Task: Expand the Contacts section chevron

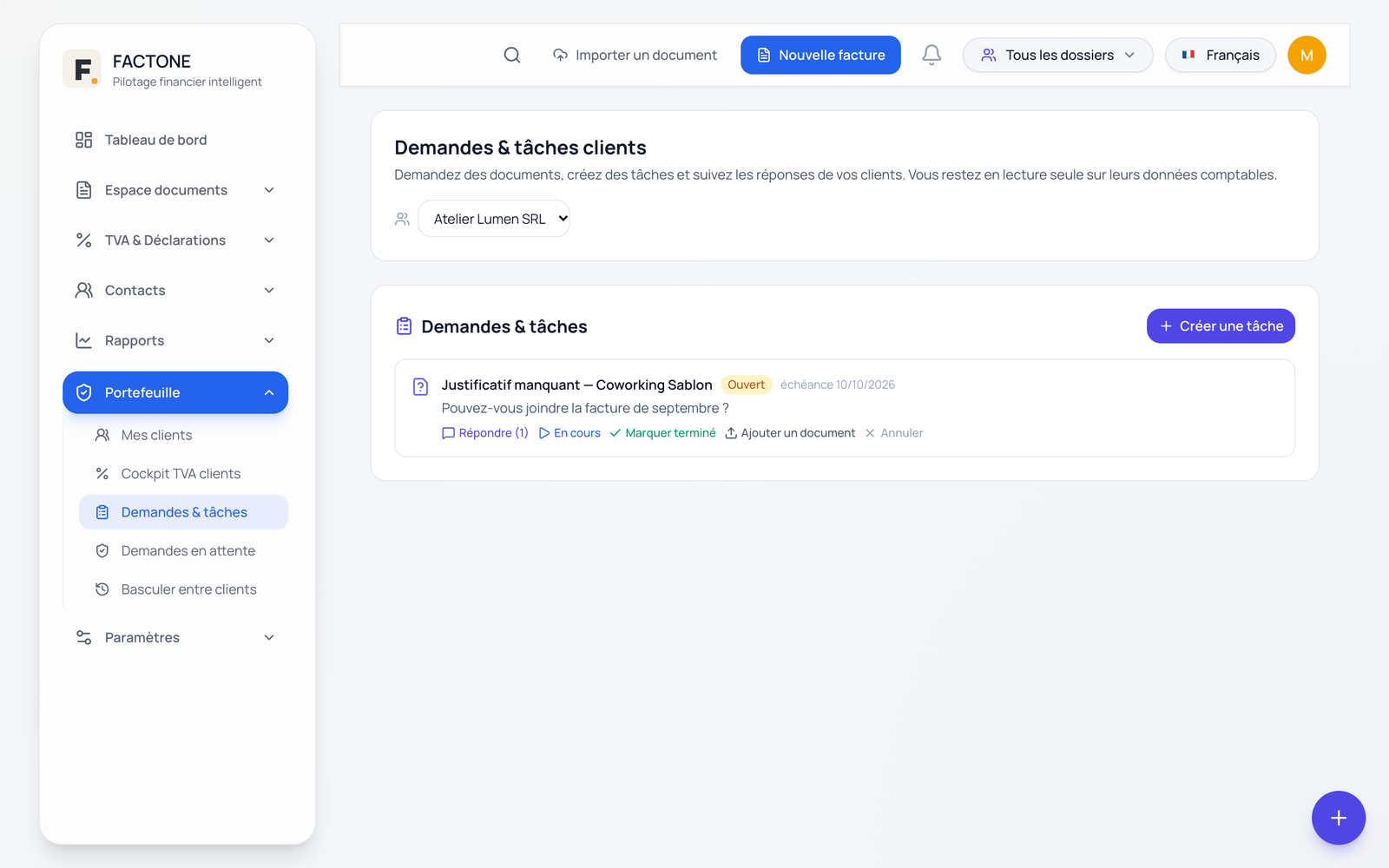Action: [x=269, y=290]
